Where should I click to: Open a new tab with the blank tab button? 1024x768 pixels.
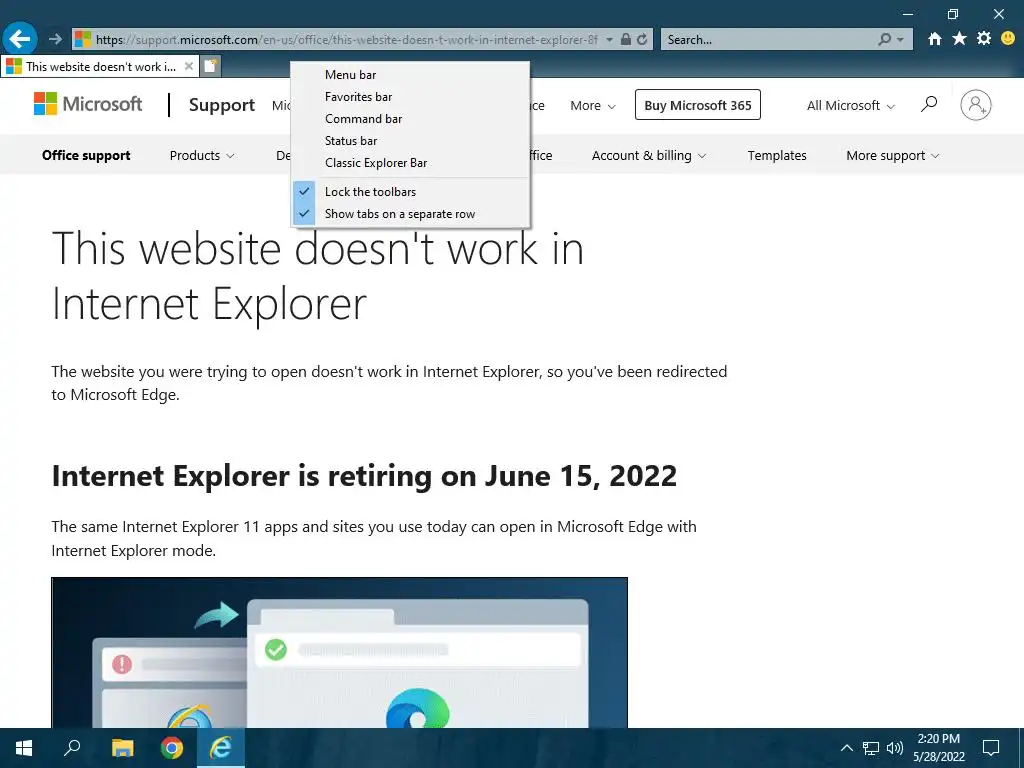210,66
